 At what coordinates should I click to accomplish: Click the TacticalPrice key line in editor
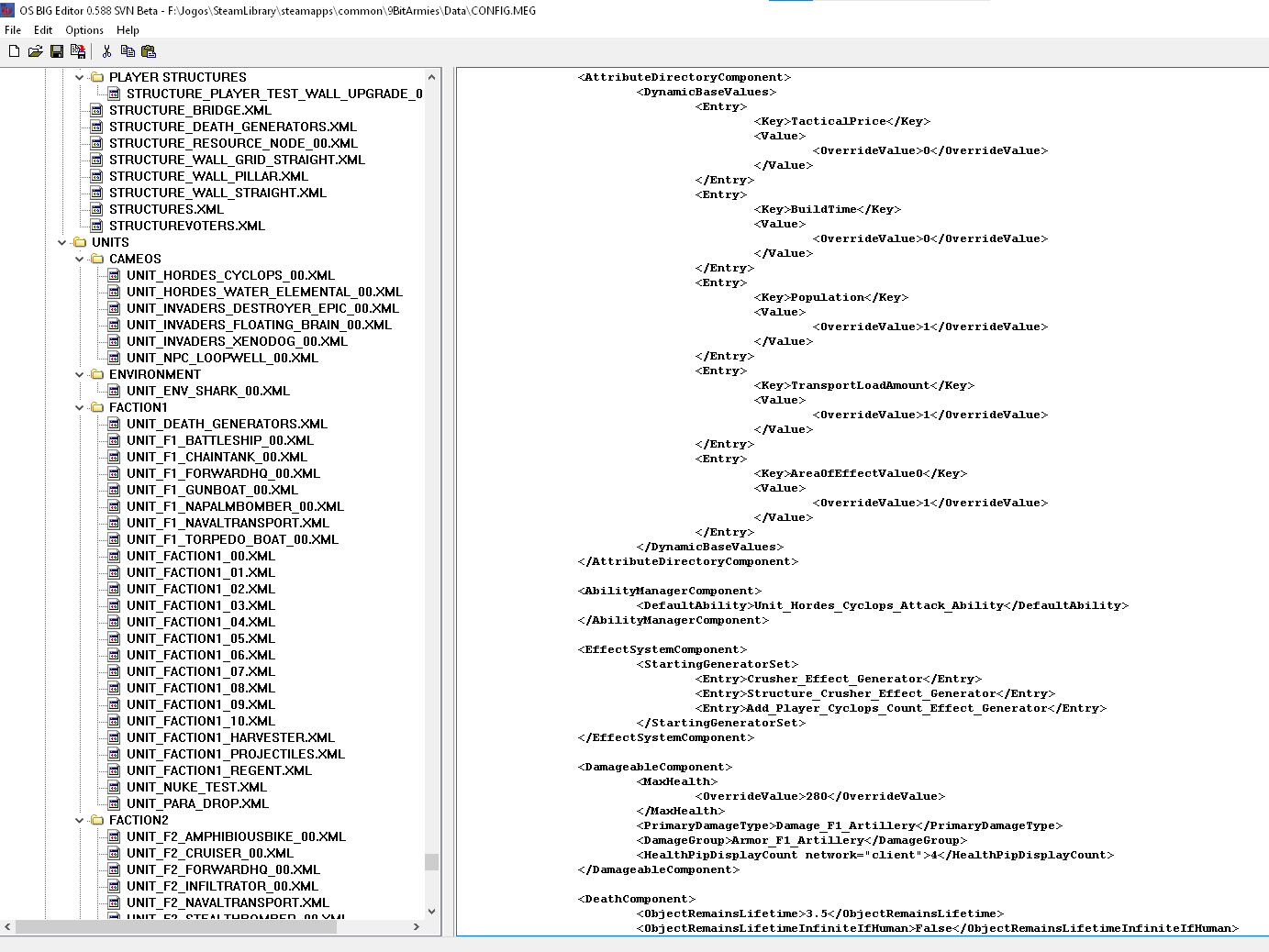click(842, 121)
